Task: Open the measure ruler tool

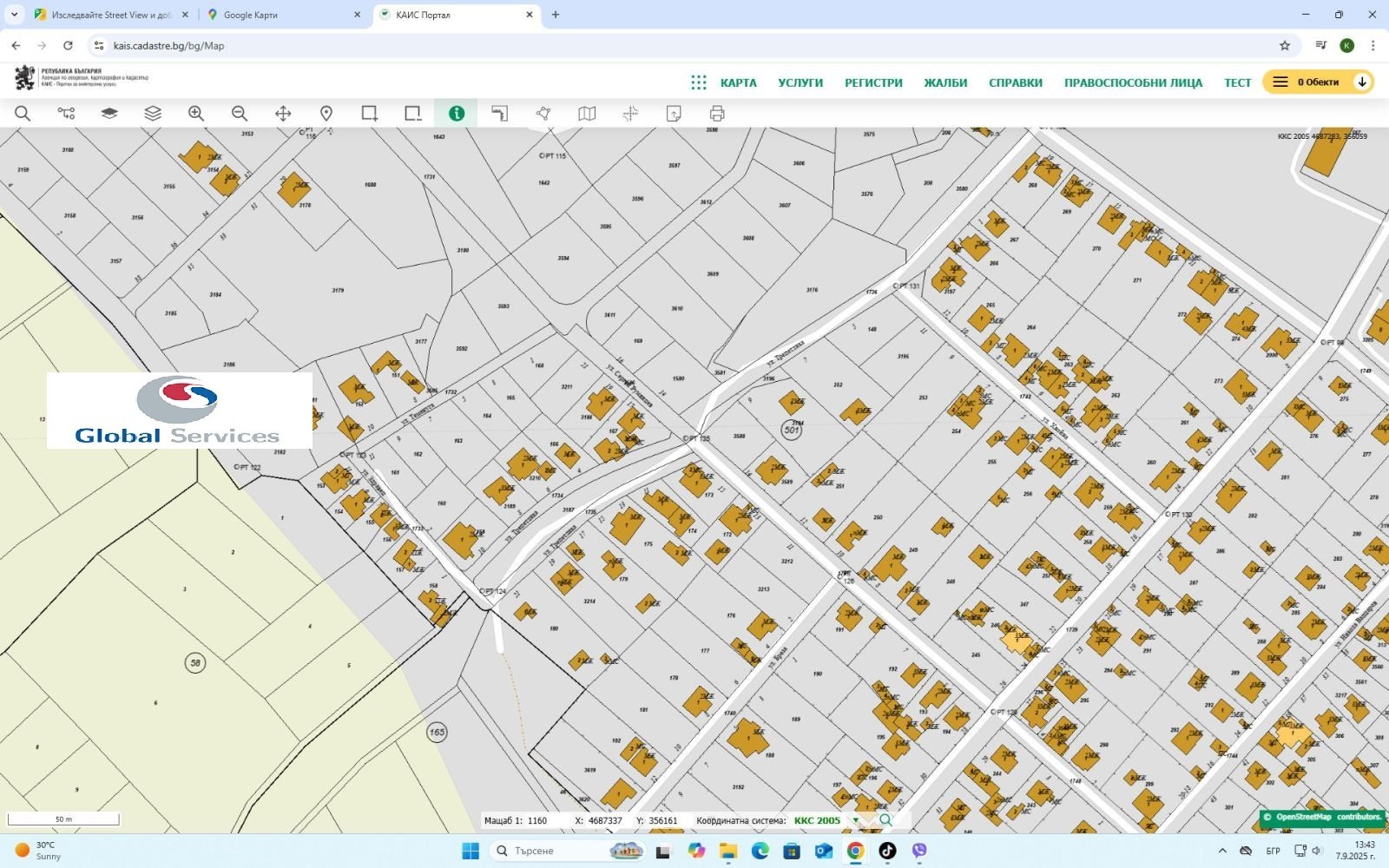Action: point(500,114)
